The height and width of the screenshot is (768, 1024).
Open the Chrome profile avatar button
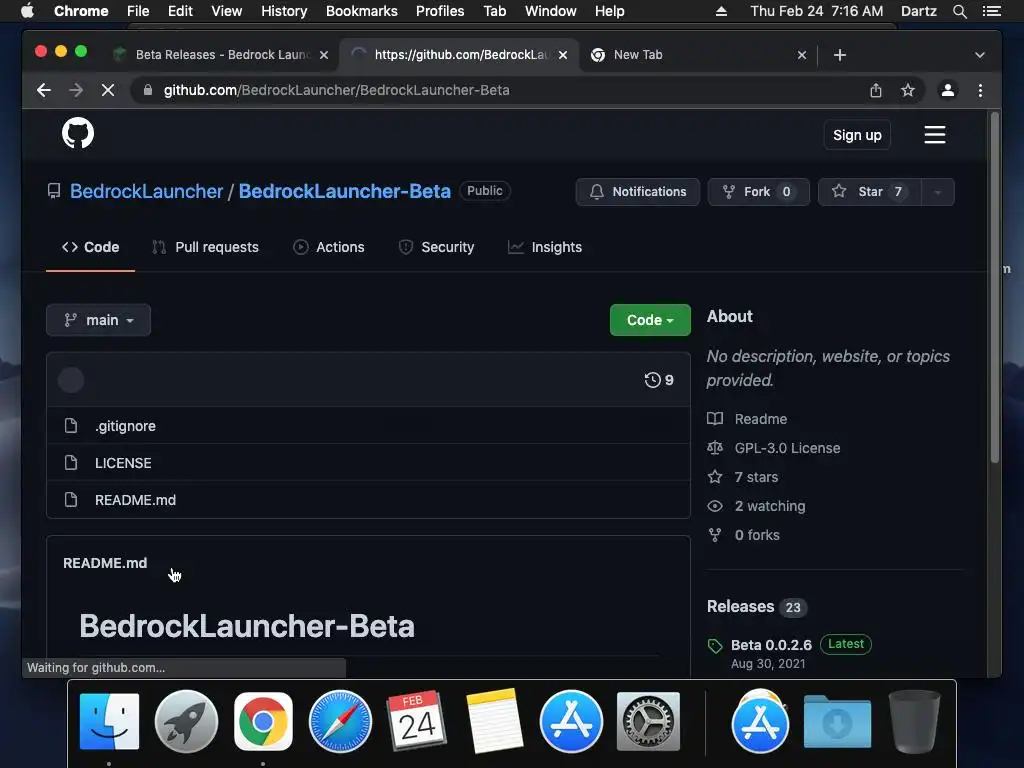(948, 90)
